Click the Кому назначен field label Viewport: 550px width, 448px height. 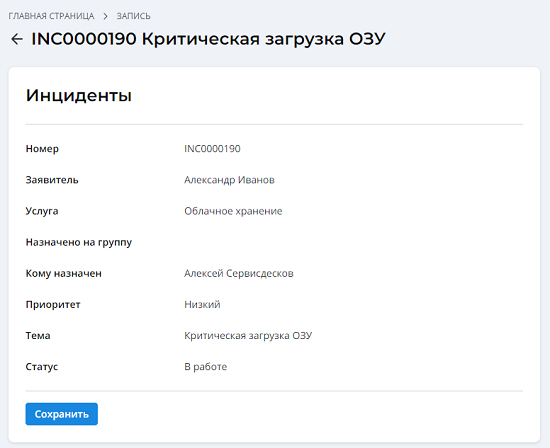63,273
